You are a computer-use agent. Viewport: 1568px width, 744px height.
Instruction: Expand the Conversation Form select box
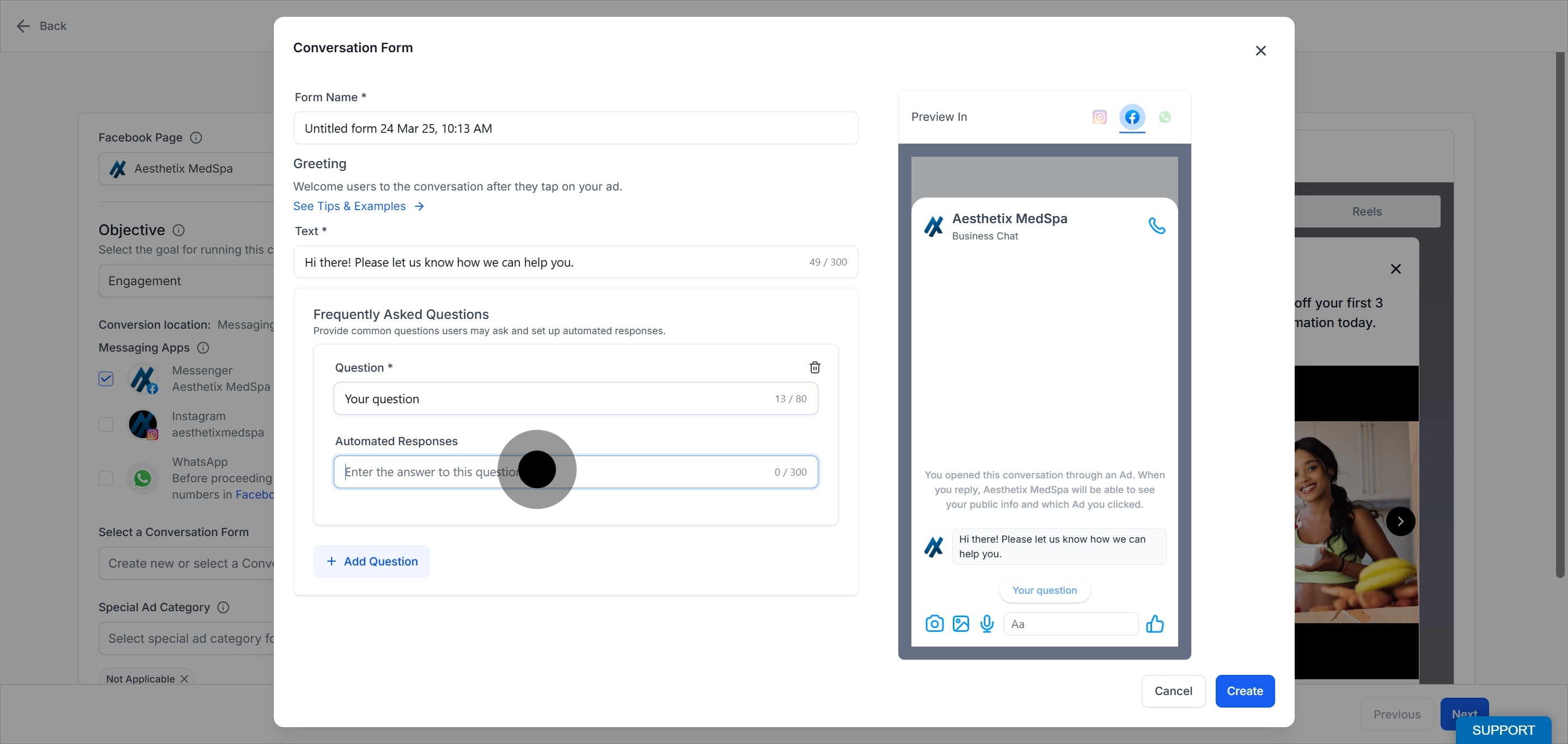[x=186, y=563]
